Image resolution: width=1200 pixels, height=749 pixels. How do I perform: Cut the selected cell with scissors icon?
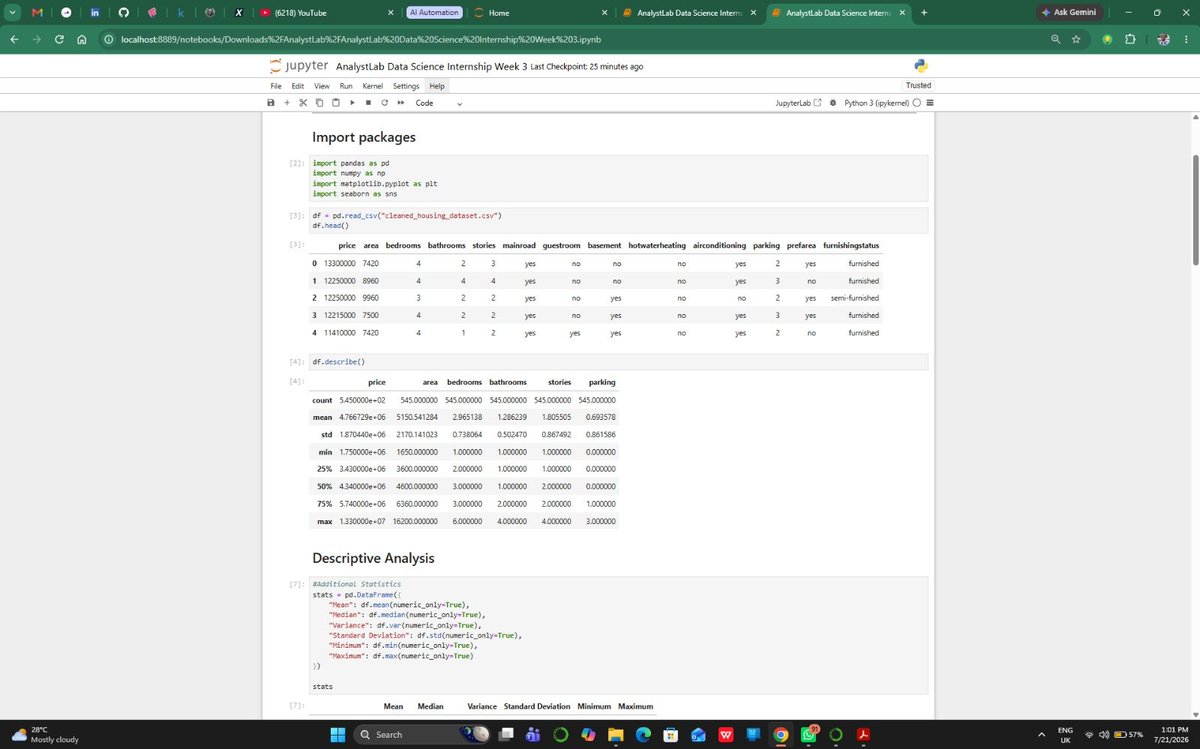(303, 103)
